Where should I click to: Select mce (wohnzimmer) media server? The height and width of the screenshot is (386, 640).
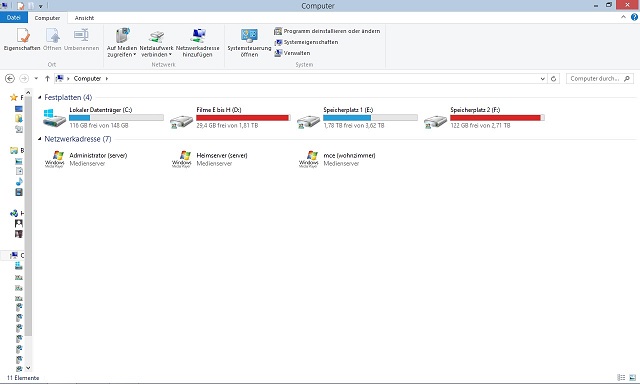tap(337, 159)
